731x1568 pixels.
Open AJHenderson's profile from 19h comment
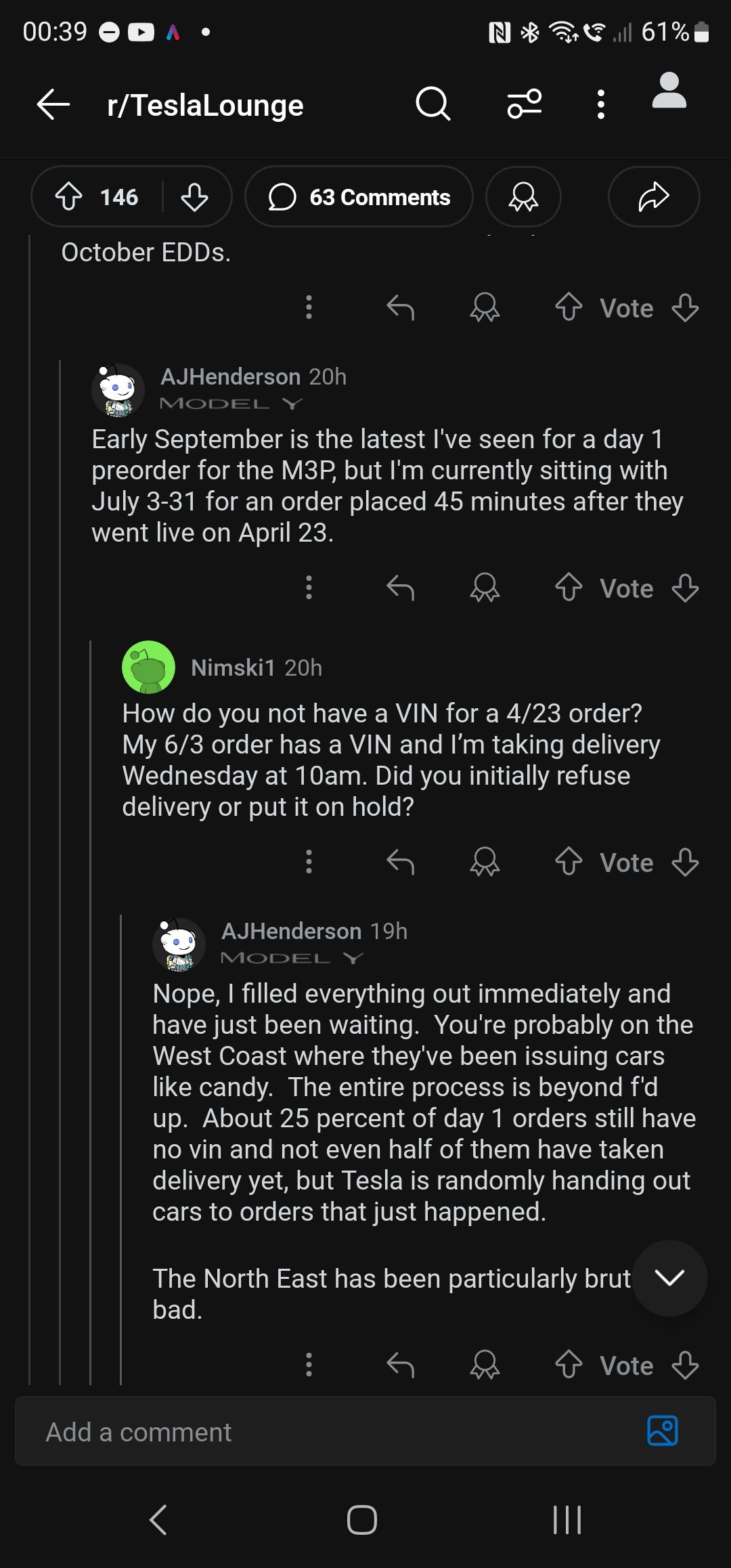click(x=291, y=932)
